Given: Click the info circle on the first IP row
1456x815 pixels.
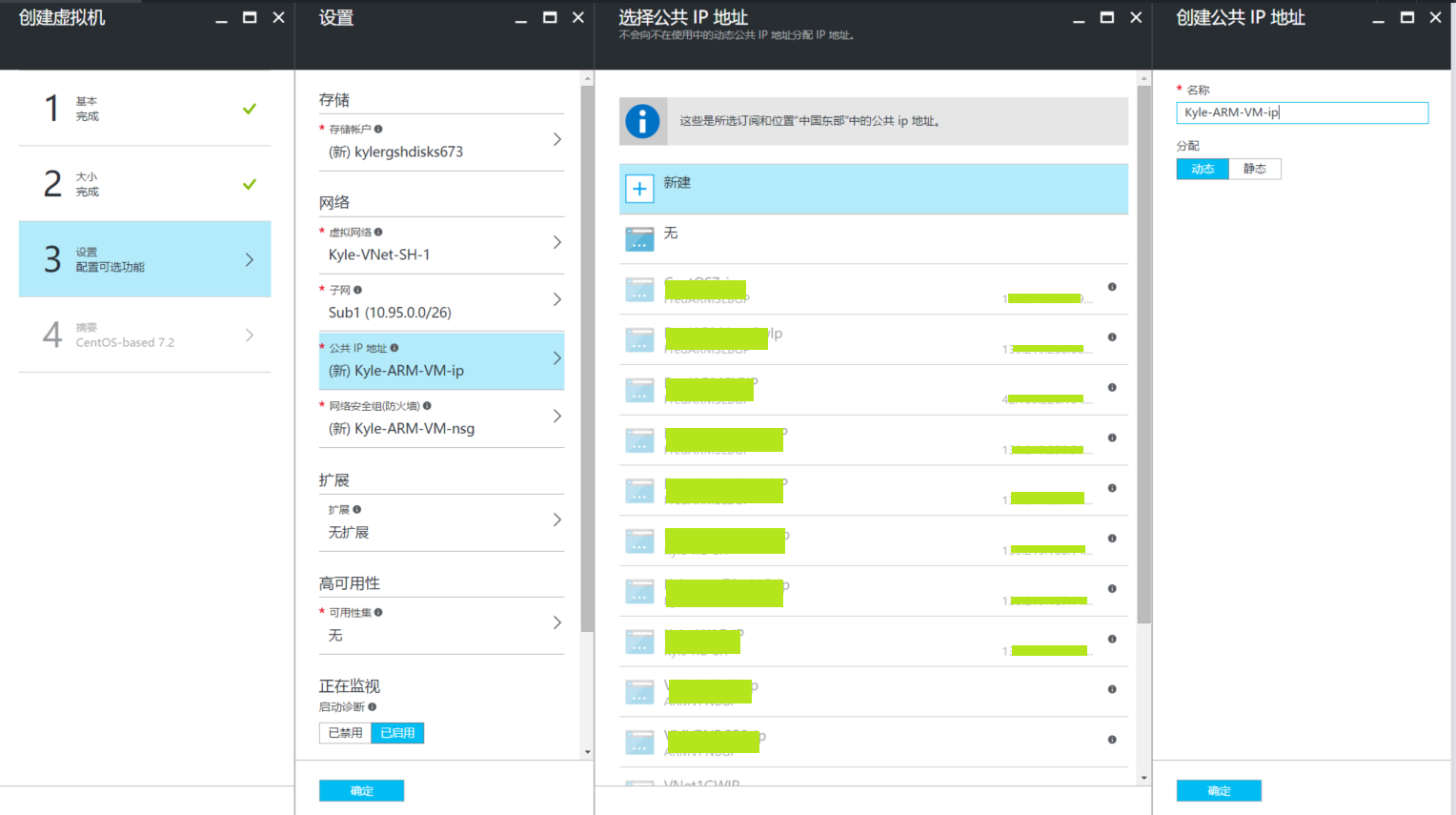Looking at the screenshot, I should [x=1112, y=287].
